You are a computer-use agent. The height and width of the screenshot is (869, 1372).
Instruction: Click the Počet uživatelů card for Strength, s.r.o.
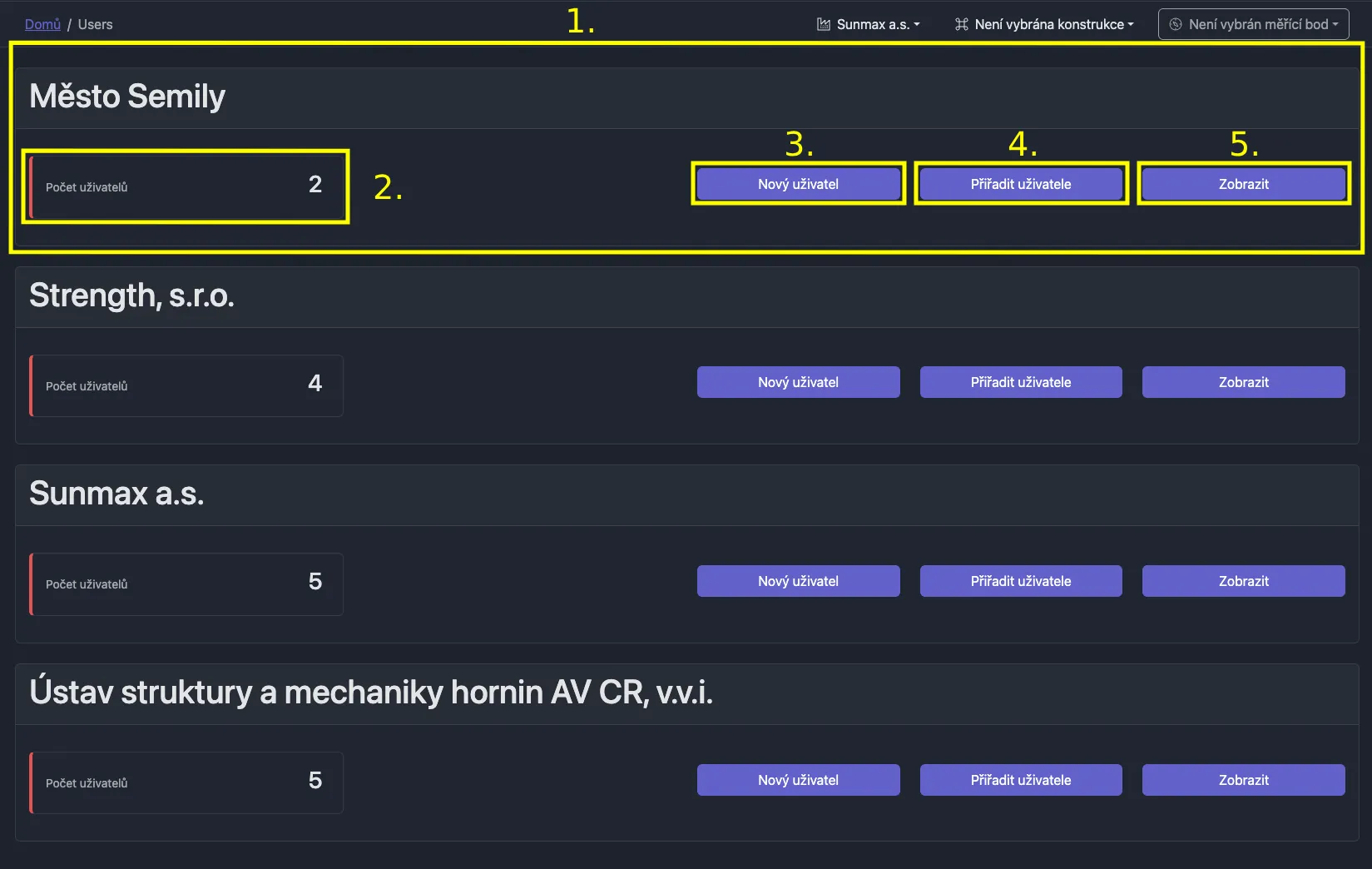pyautogui.click(x=186, y=385)
